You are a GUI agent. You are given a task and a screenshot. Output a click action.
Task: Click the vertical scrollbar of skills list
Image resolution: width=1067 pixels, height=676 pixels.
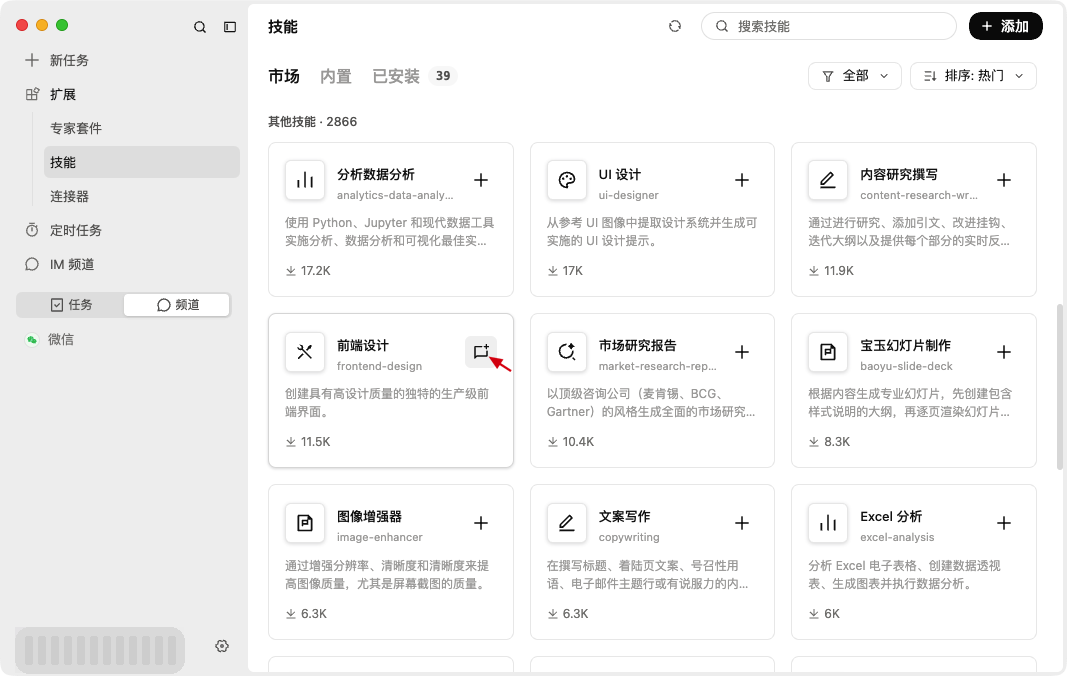pyautogui.click(x=1060, y=387)
